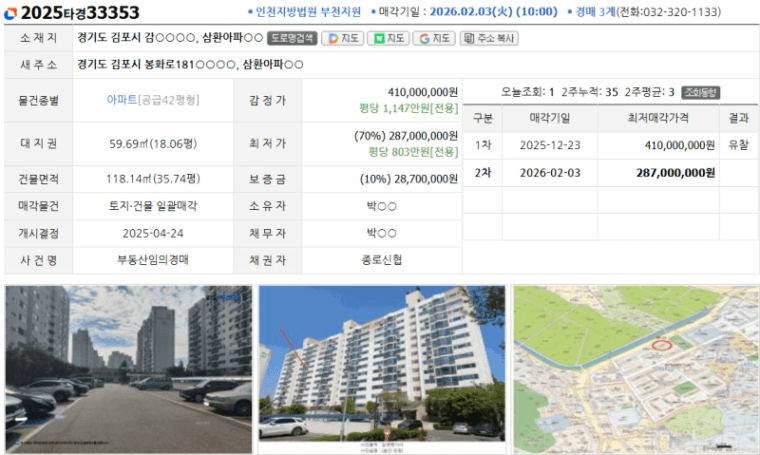
Task: Click the deposit (10%) 28,700,000원
Action: 409,179
